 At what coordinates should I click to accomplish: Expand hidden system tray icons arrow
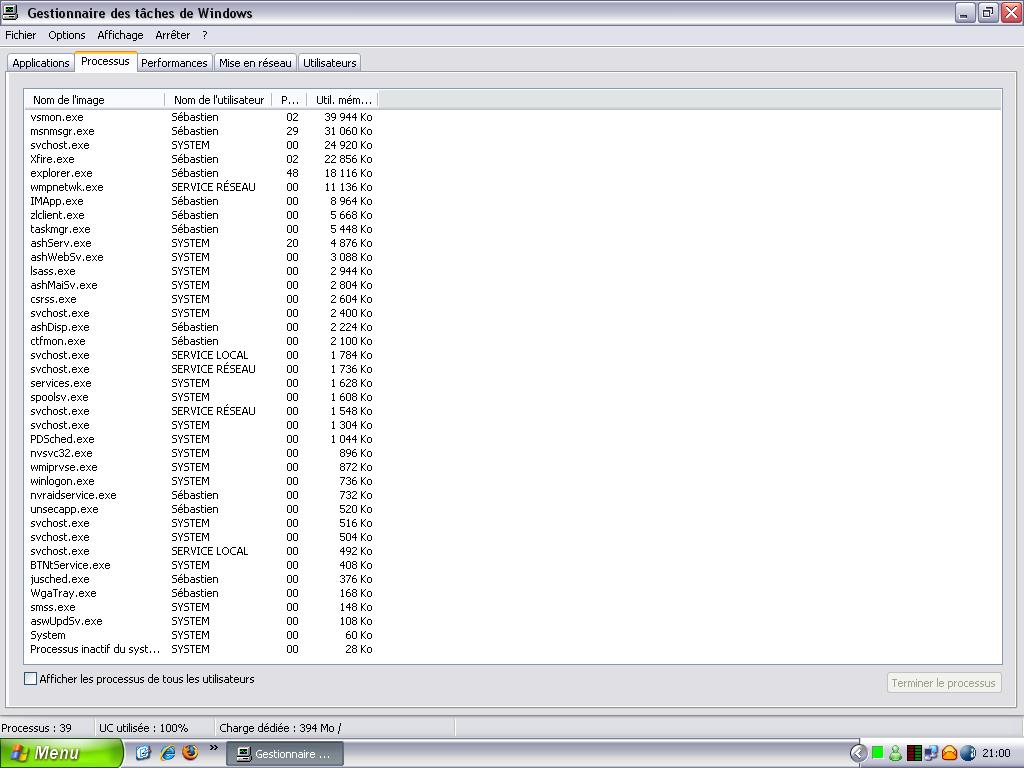(x=858, y=753)
